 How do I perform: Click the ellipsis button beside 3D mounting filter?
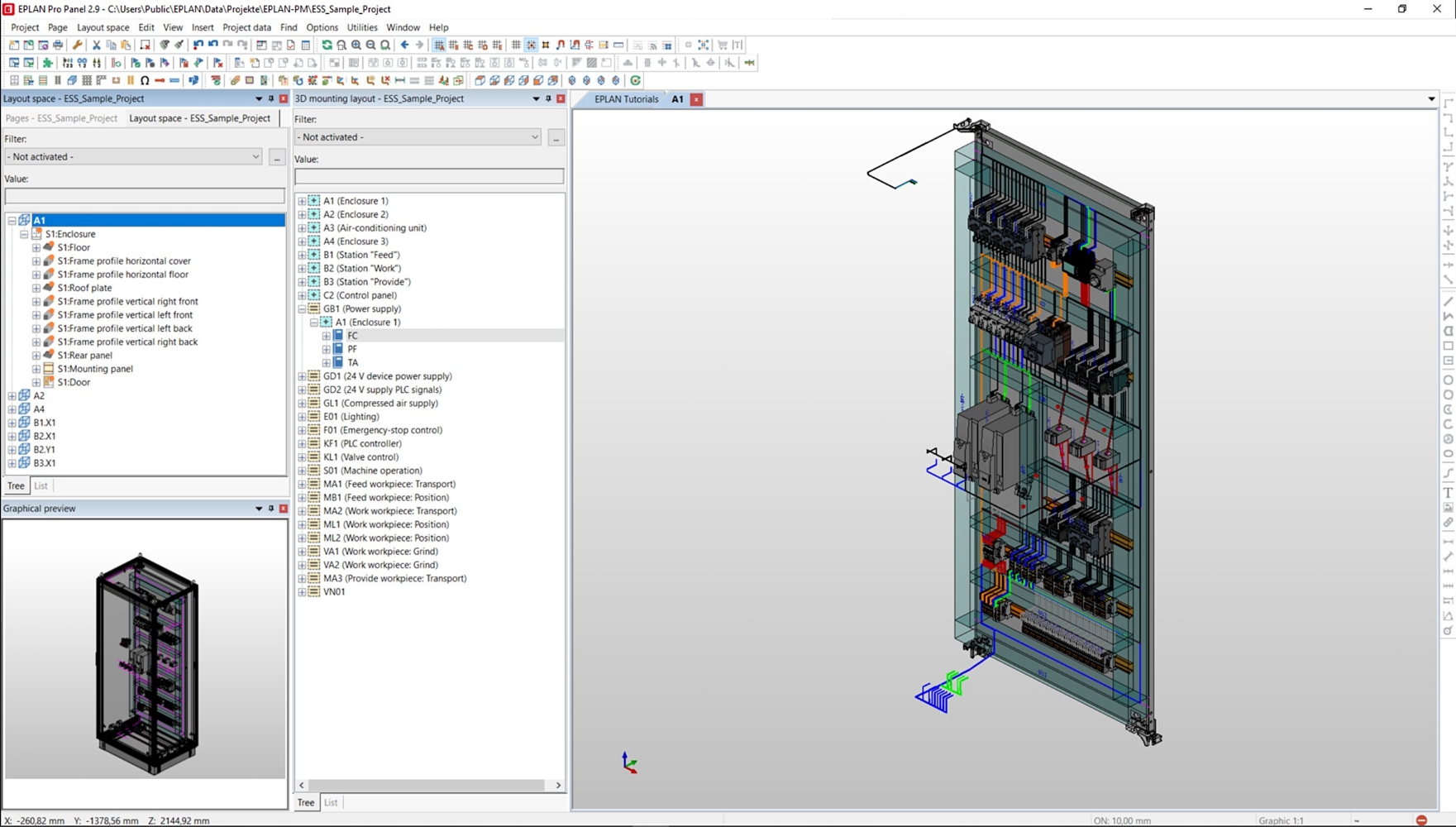click(x=556, y=138)
